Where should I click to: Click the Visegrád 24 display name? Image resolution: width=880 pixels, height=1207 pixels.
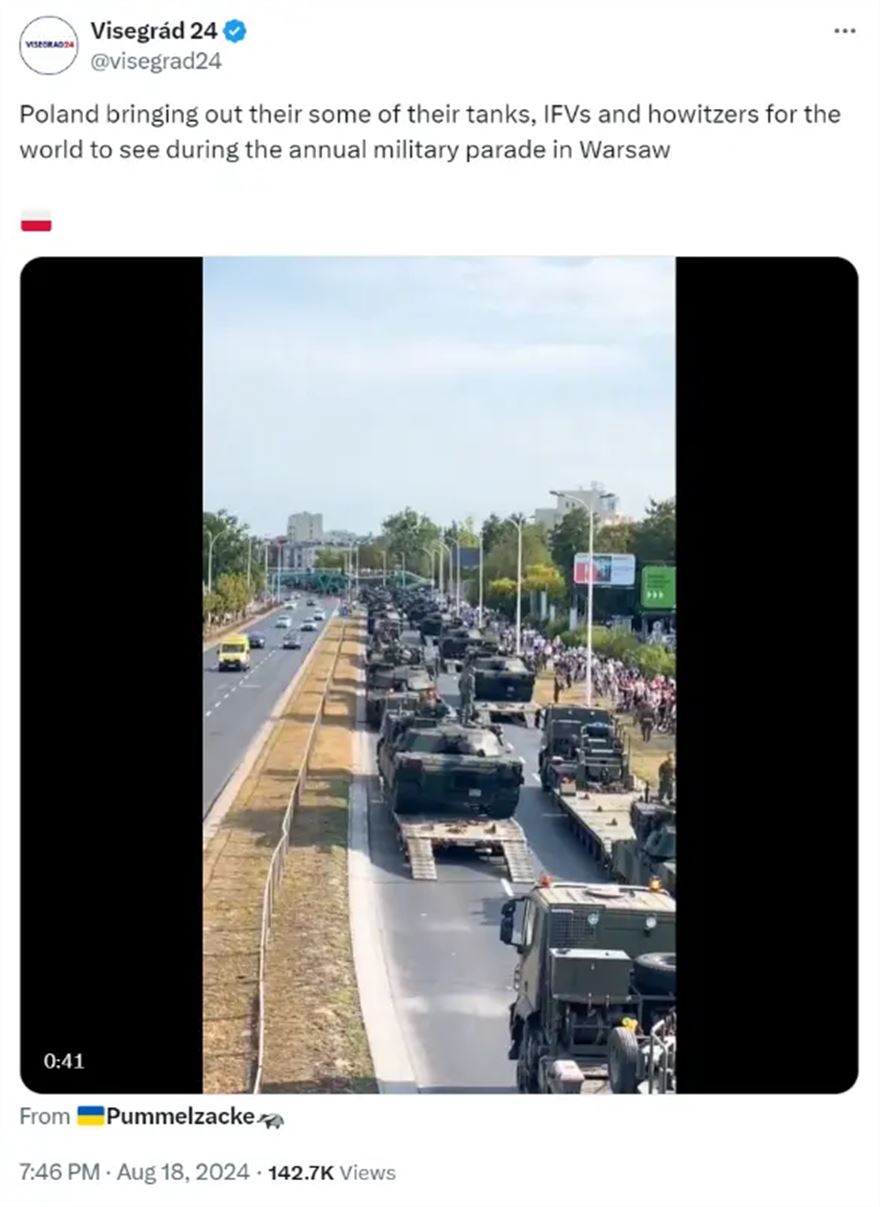[x=154, y=31]
